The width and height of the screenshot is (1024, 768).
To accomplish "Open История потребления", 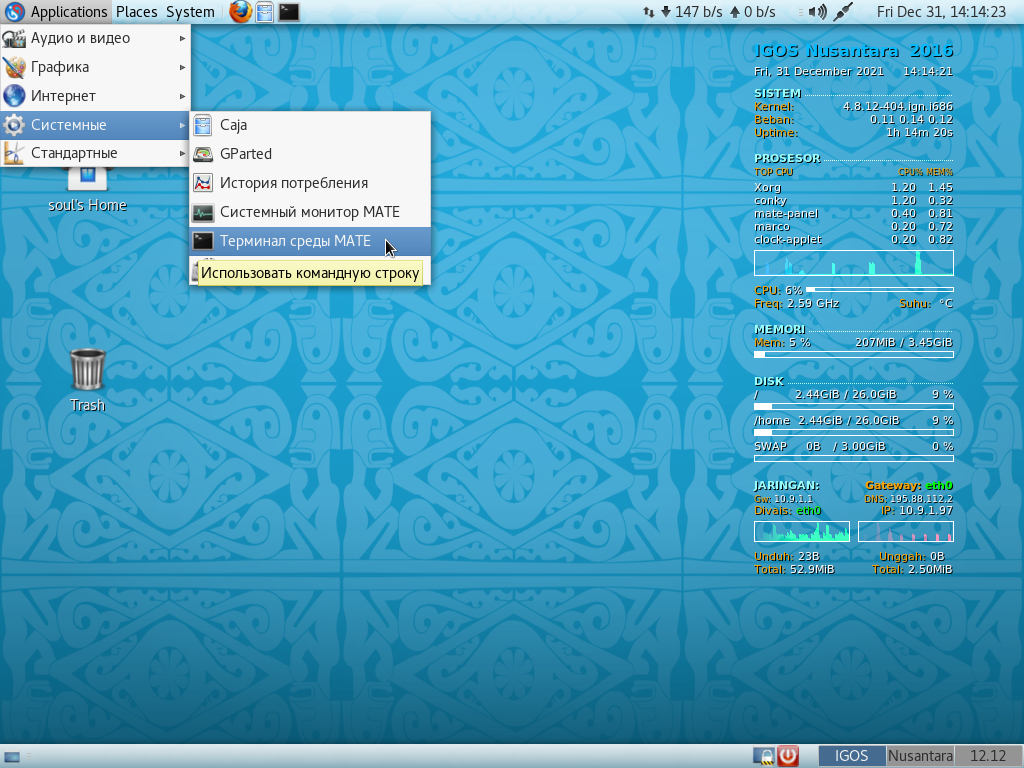I will coord(310,183).
